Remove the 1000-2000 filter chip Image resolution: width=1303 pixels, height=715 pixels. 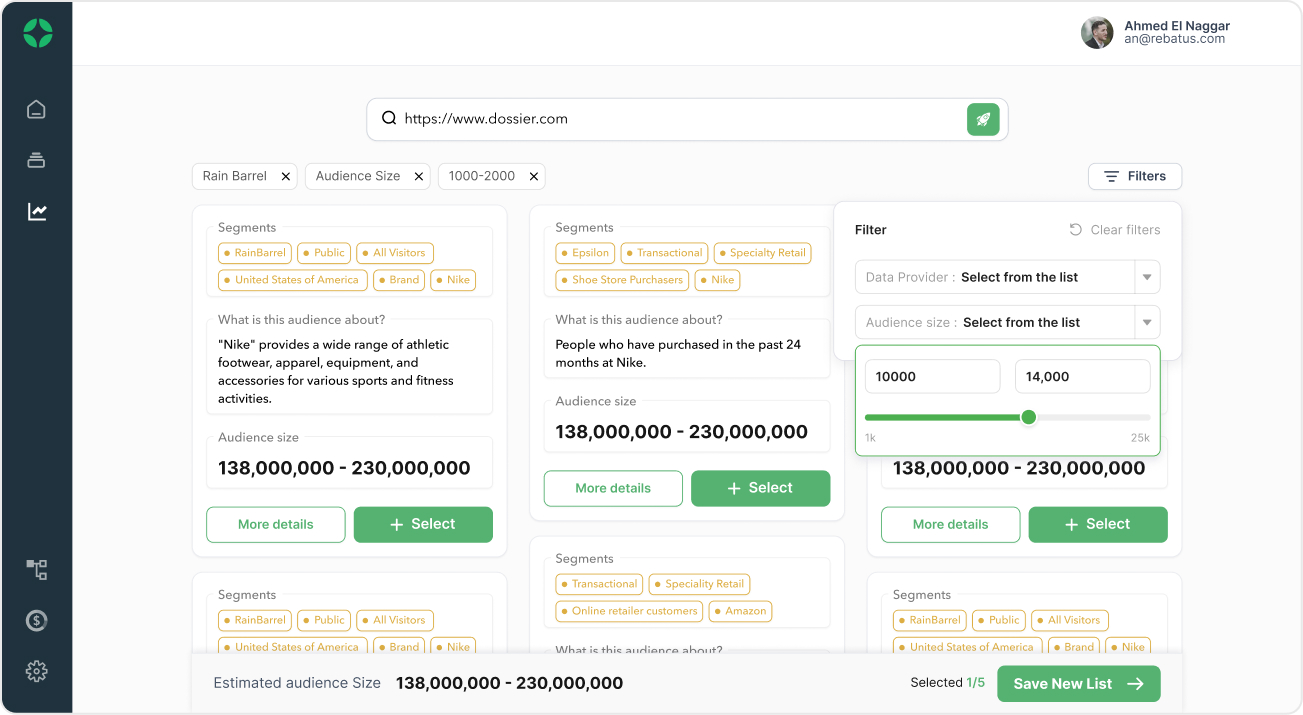click(x=534, y=176)
